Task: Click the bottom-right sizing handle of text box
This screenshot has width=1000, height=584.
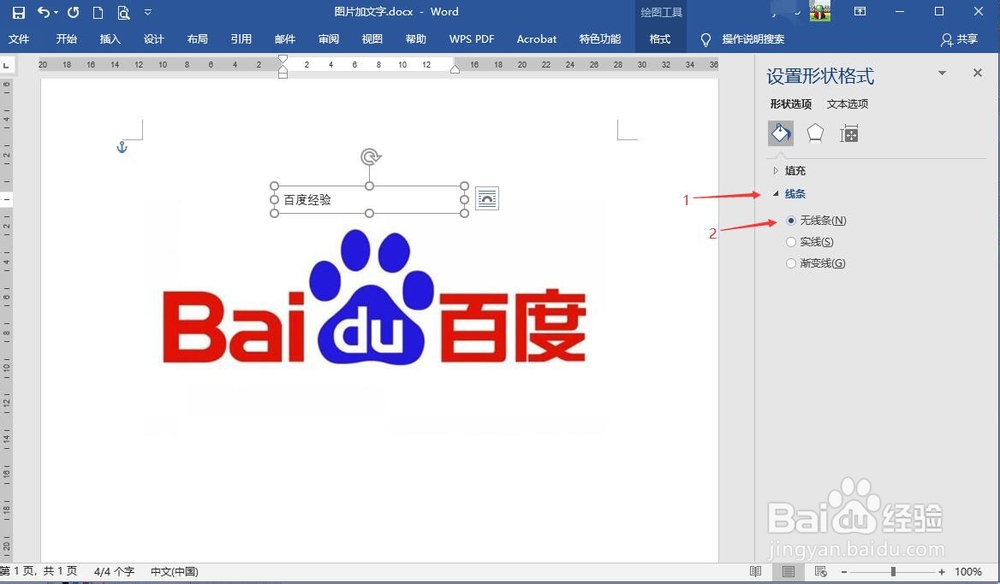Action: tap(464, 214)
